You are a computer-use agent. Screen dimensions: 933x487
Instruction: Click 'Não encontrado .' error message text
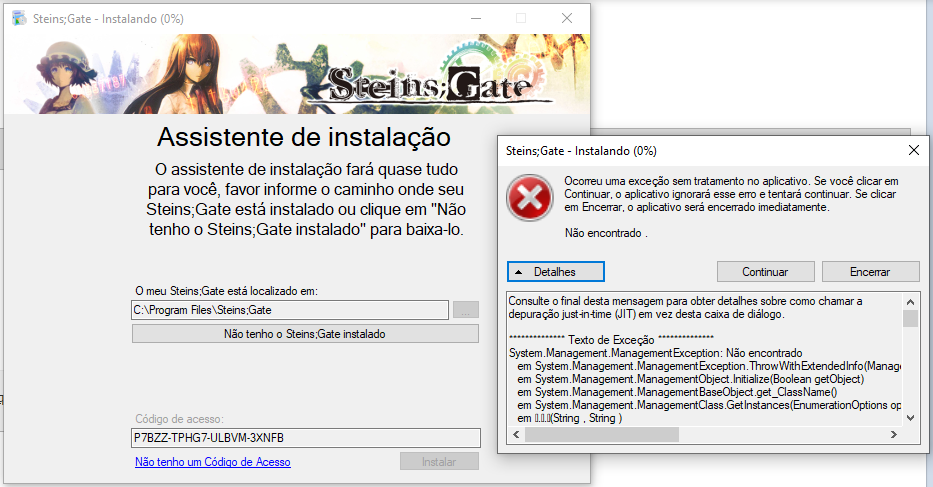tap(606, 233)
